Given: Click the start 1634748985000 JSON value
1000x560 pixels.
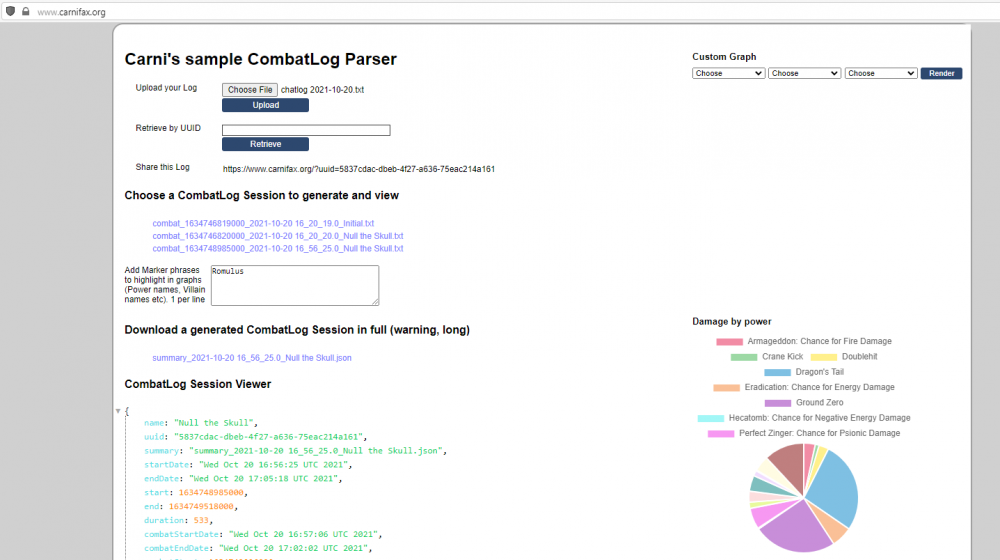Looking at the screenshot, I should [211, 493].
